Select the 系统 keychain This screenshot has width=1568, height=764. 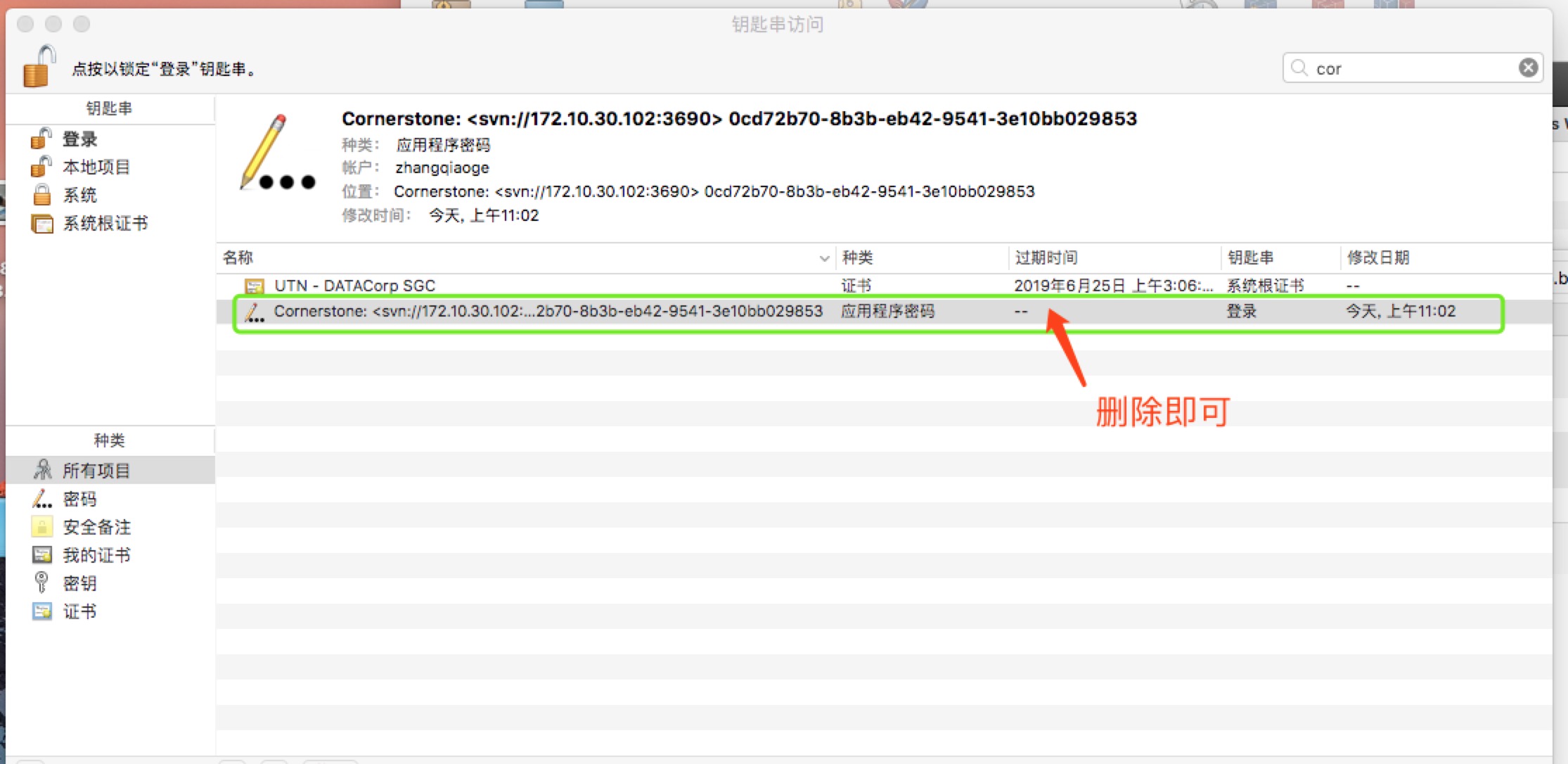click(110, 195)
